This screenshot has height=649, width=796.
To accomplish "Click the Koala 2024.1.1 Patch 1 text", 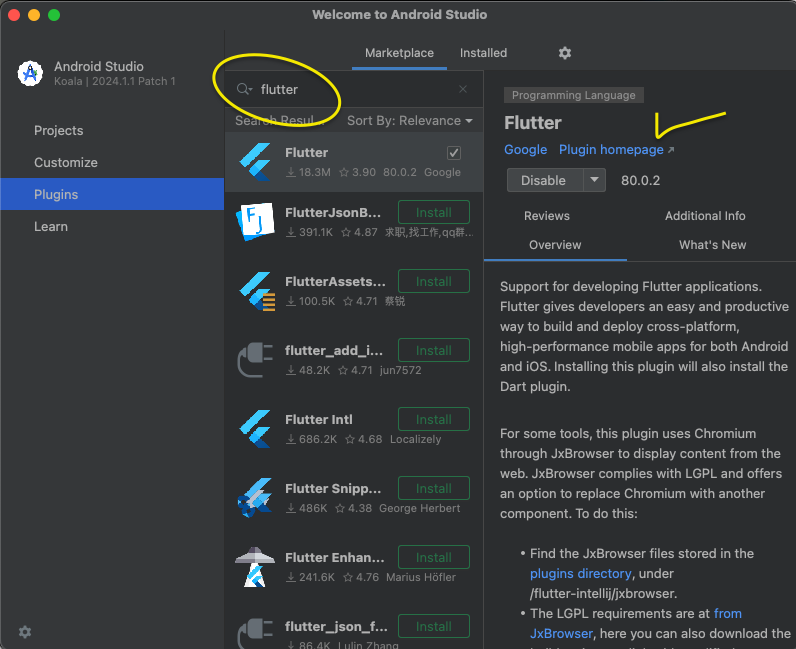I will [115, 81].
